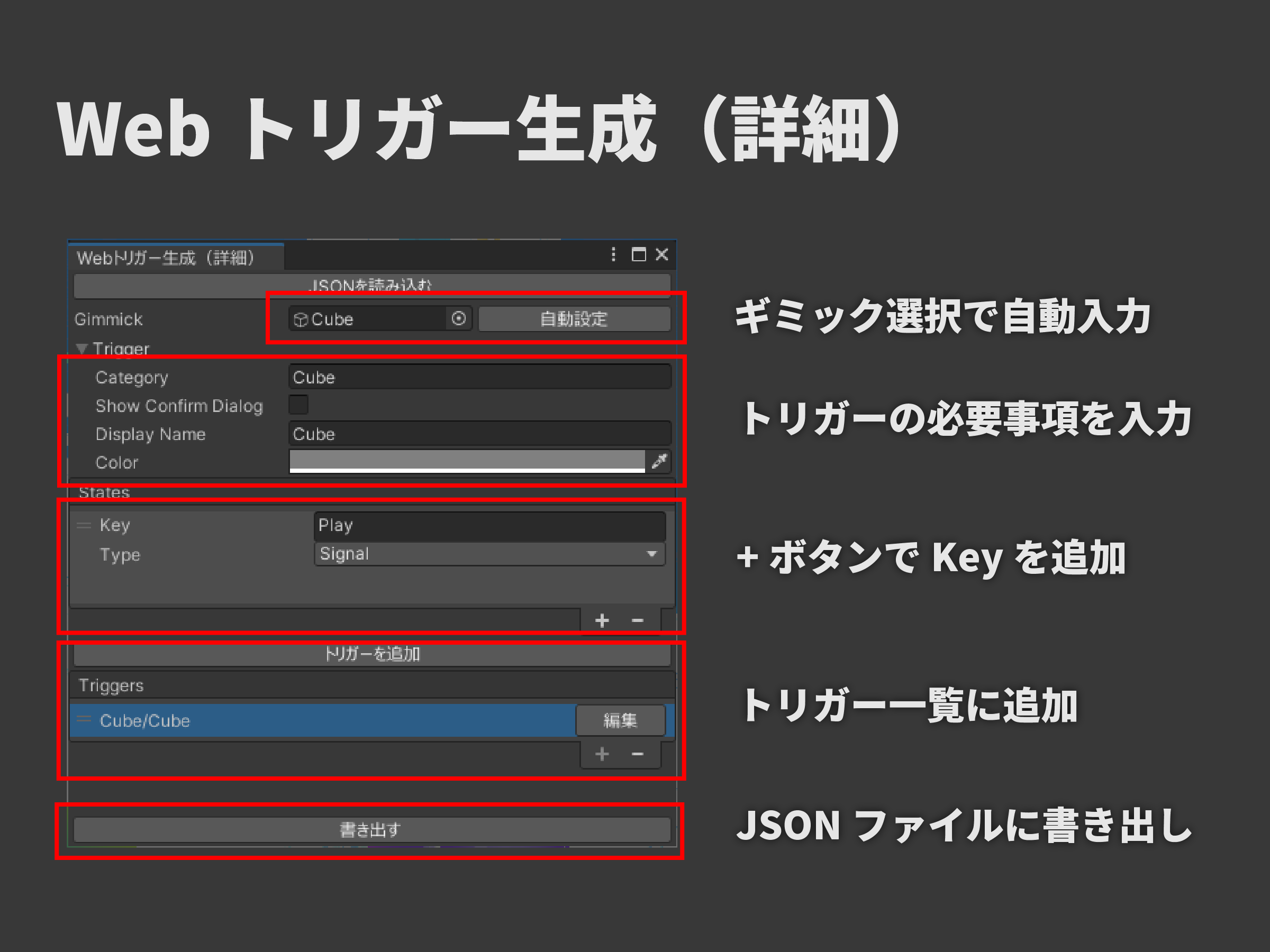Image resolution: width=1270 pixels, height=952 pixels.
Task: Click the Category text field
Action: (x=480, y=377)
